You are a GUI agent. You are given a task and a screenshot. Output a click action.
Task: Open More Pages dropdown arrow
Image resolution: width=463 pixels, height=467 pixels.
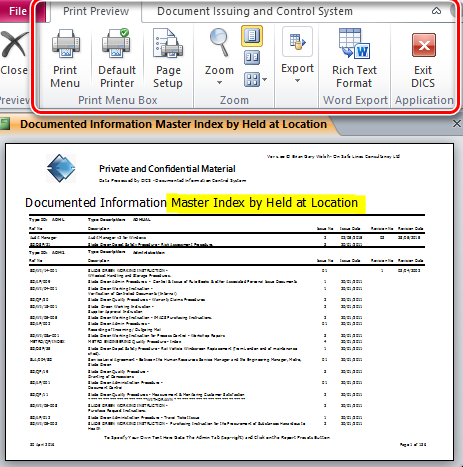pos(264,80)
